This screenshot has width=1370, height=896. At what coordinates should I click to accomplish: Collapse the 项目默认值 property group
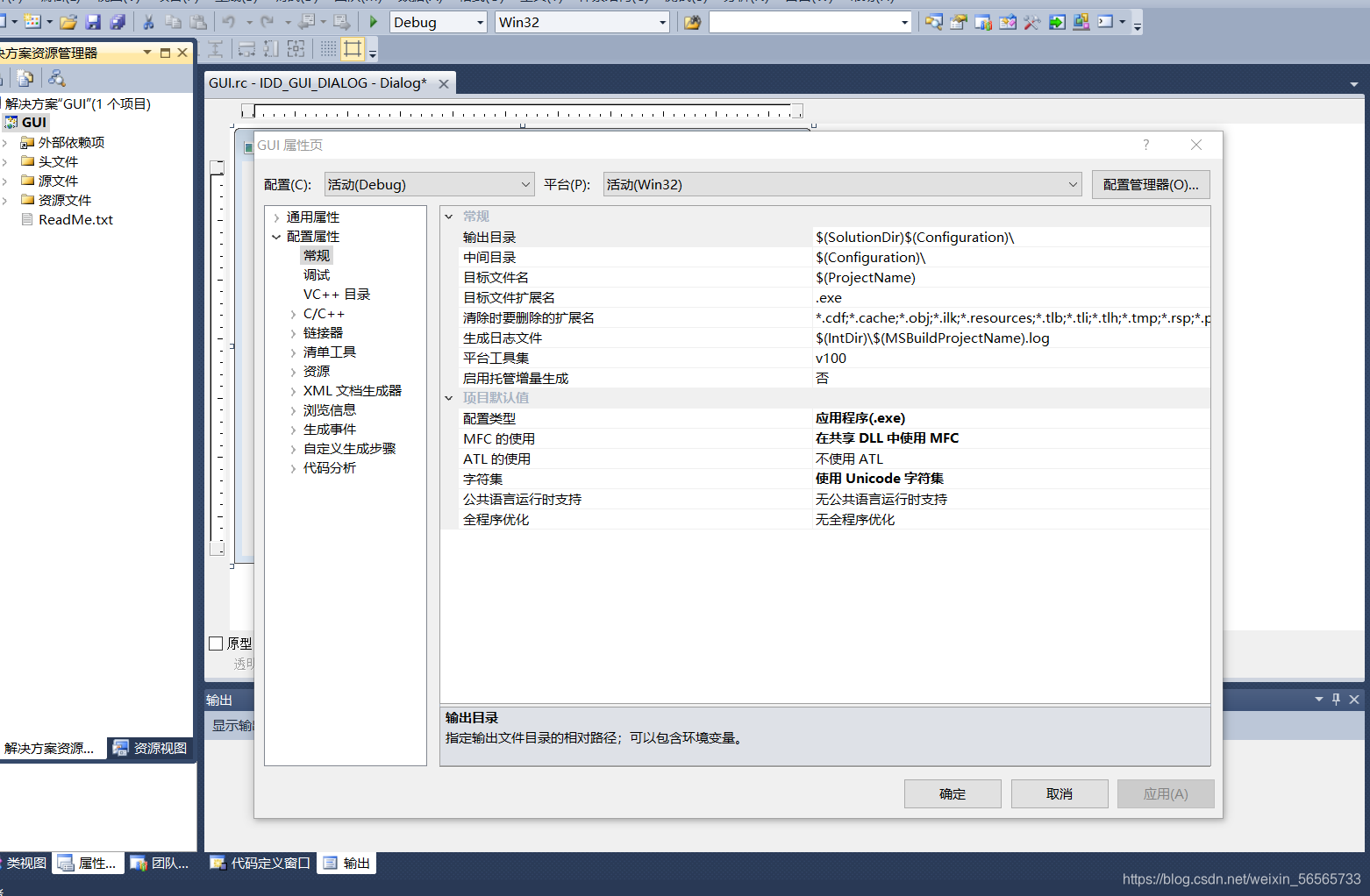click(x=449, y=398)
